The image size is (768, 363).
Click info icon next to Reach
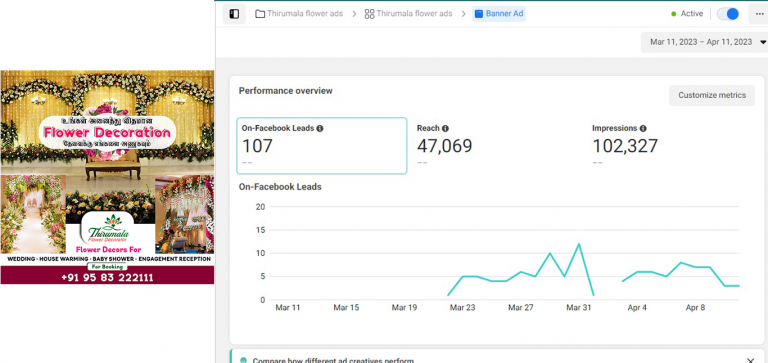tap(445, 128)
